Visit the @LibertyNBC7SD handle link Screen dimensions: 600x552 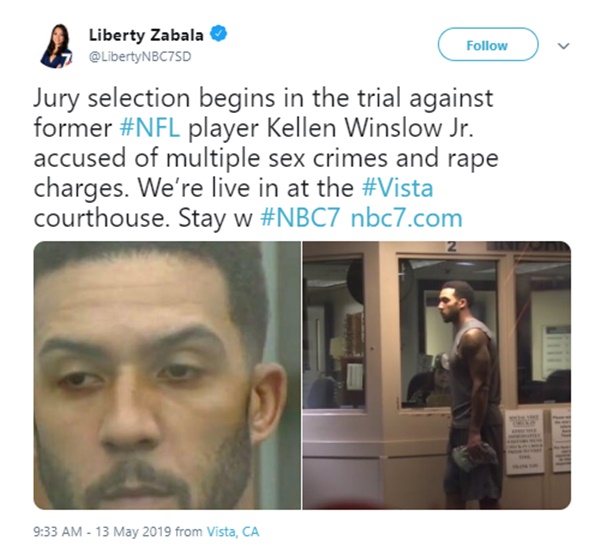coord(140,57)
